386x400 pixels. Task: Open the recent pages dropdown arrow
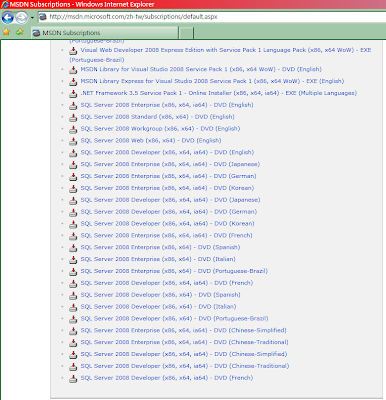coord(32,17)
